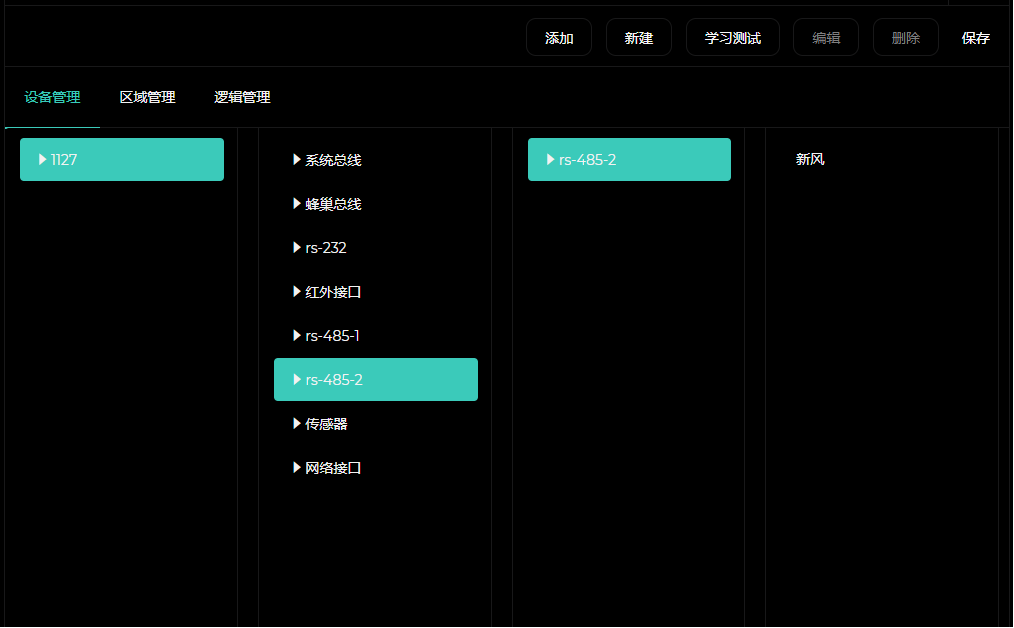This screenshot has height=628, width=1014.
Task: Expand the arrow beside 系统总线
Action: (296, 159)
